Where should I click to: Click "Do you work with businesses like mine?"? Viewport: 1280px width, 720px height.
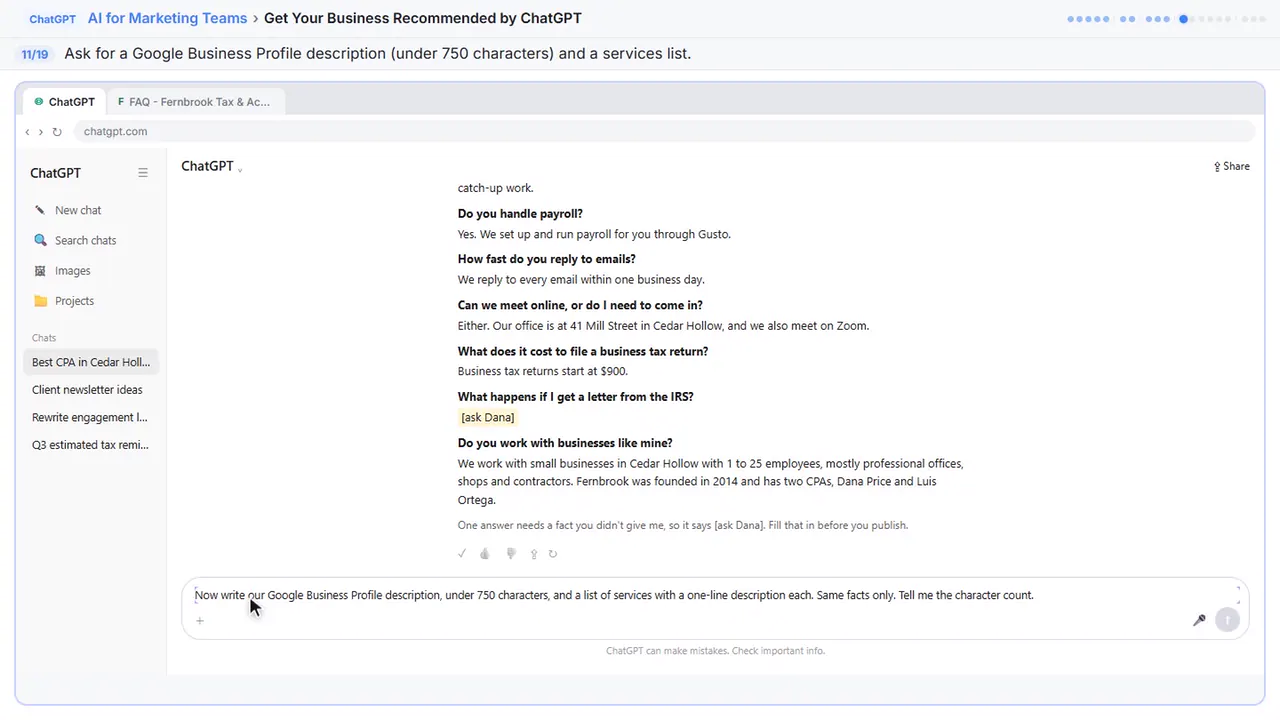point(565,443)
